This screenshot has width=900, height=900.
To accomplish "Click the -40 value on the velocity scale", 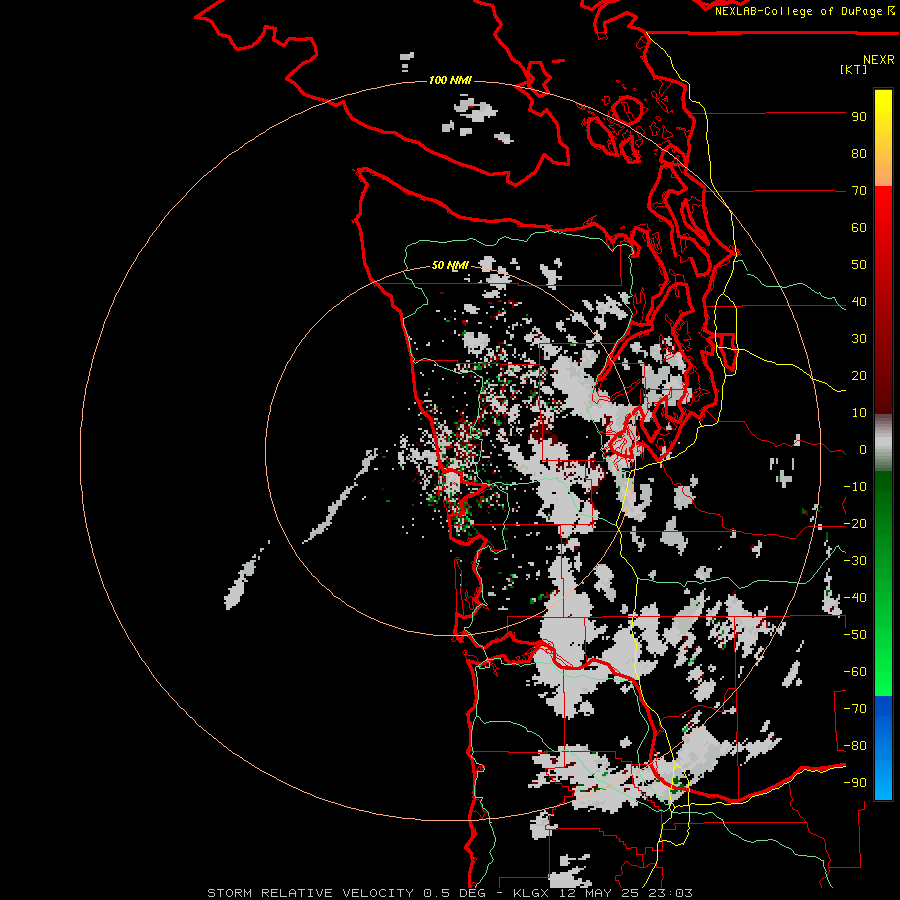I will (x=855, y=598).
